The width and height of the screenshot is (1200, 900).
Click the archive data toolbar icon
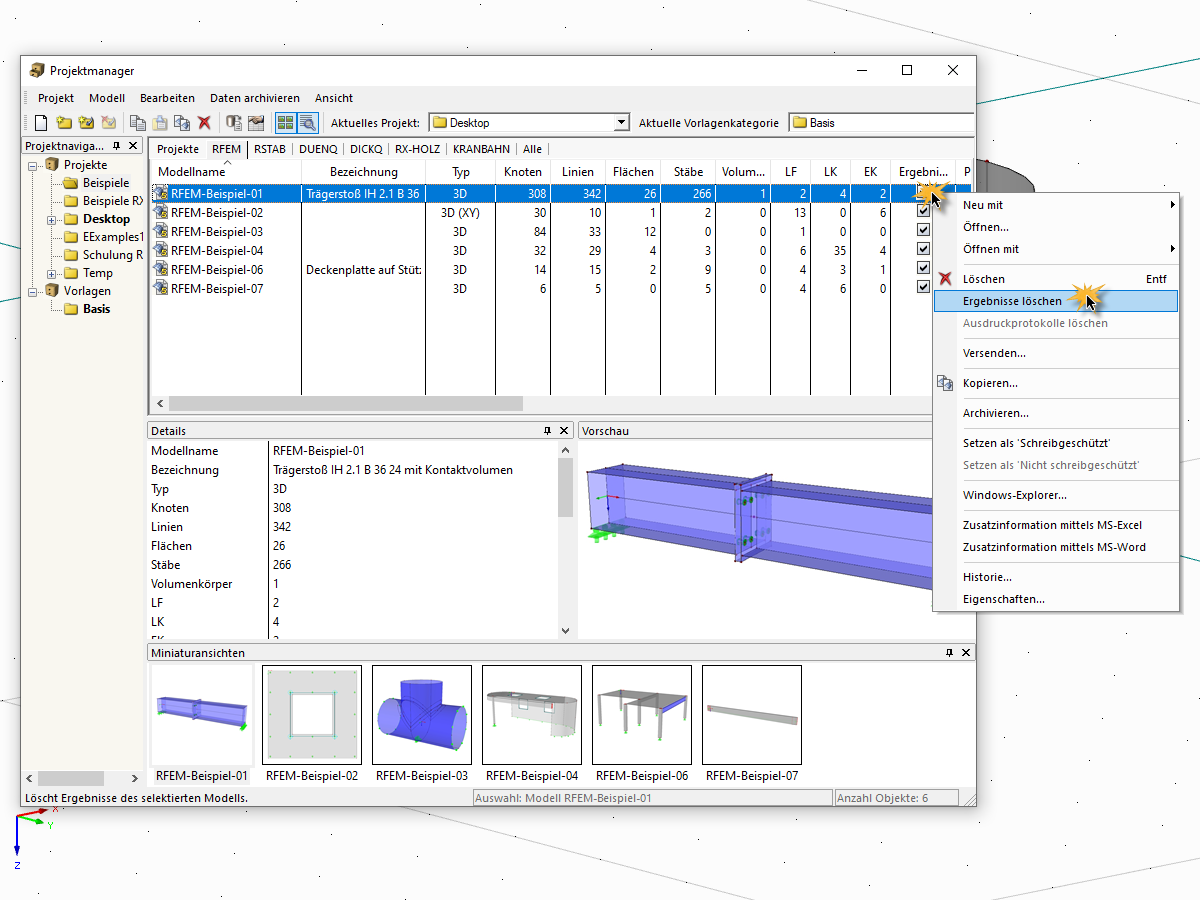click(234, 123)
